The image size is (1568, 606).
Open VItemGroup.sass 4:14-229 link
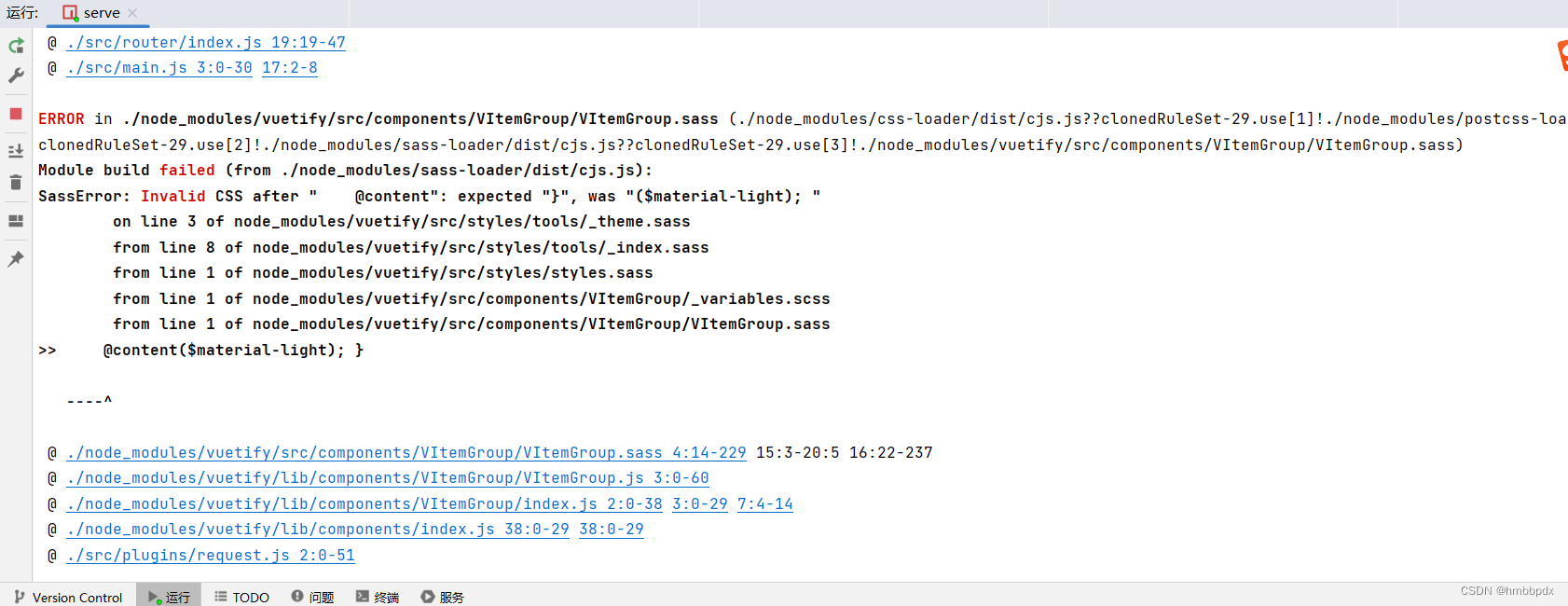point(406,453)
